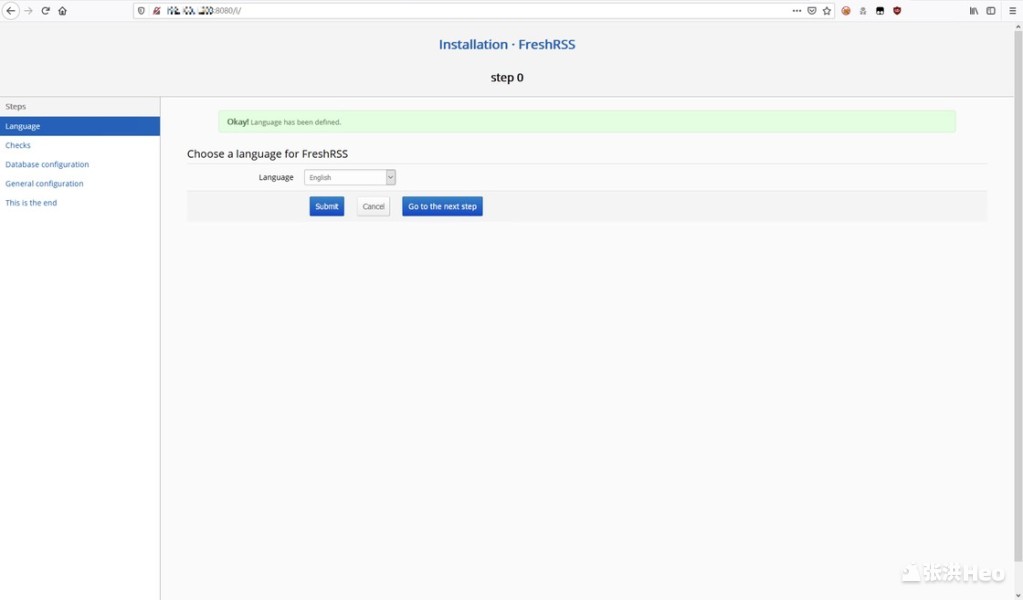Click the scrollbar down arrow
The image size is (1023, 600).
pyautogui.click(x=1018, y=594)
